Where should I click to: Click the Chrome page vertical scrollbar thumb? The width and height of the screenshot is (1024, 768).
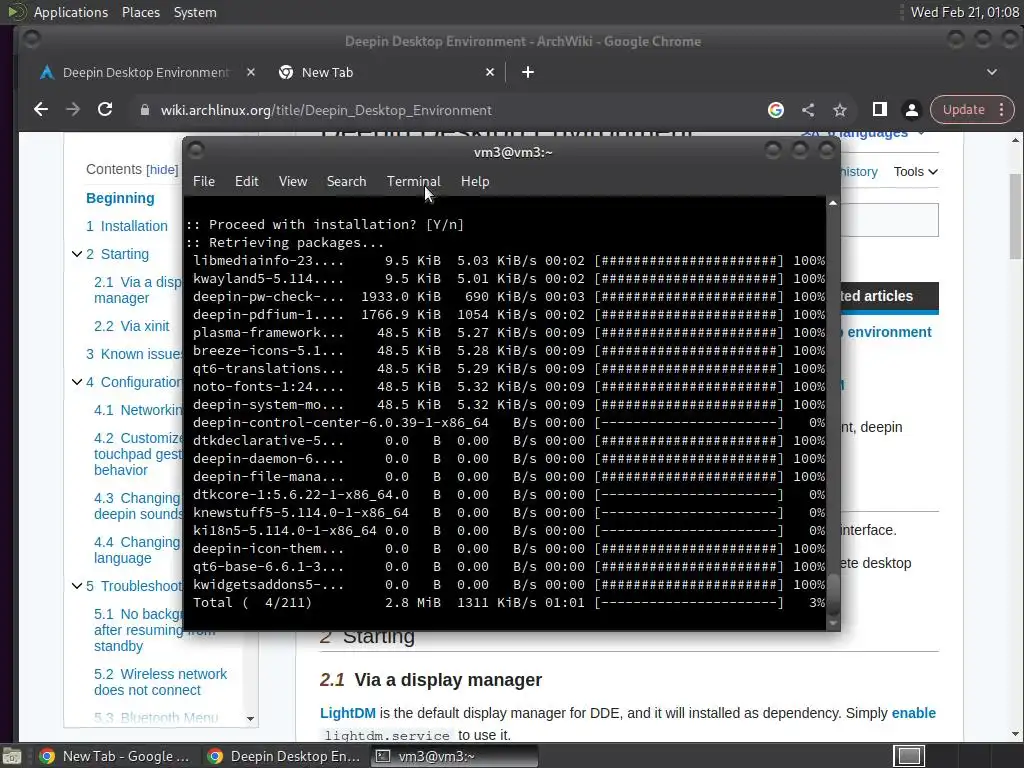[x=1016, y=216]
